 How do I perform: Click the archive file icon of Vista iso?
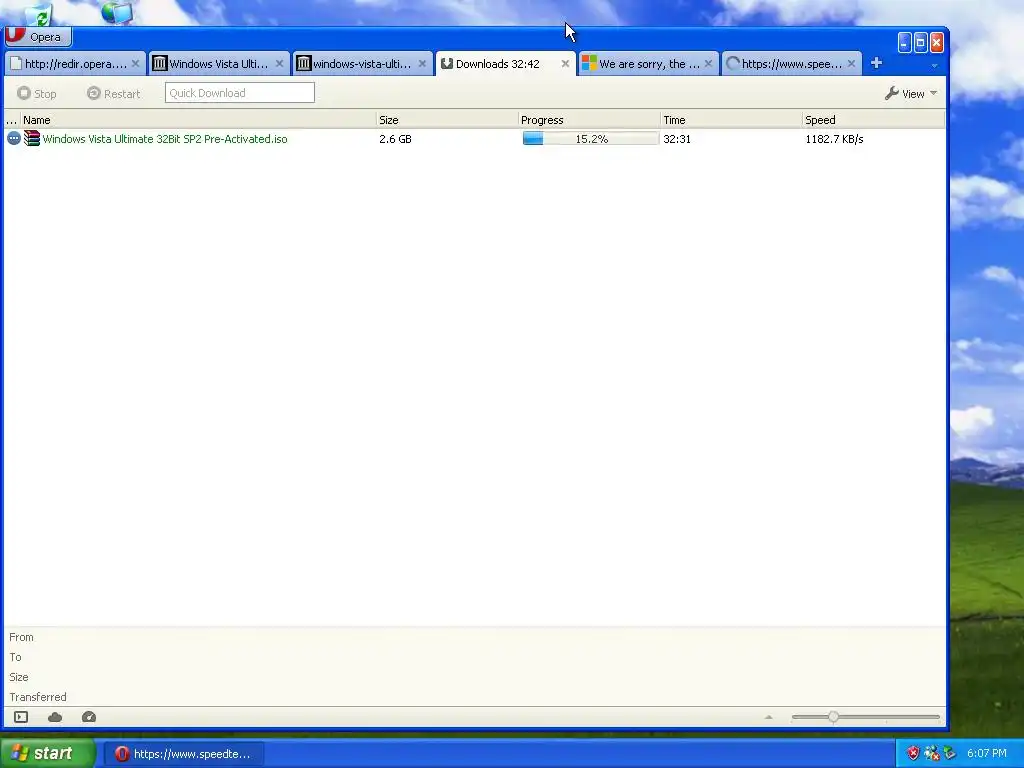click(32, 138)
